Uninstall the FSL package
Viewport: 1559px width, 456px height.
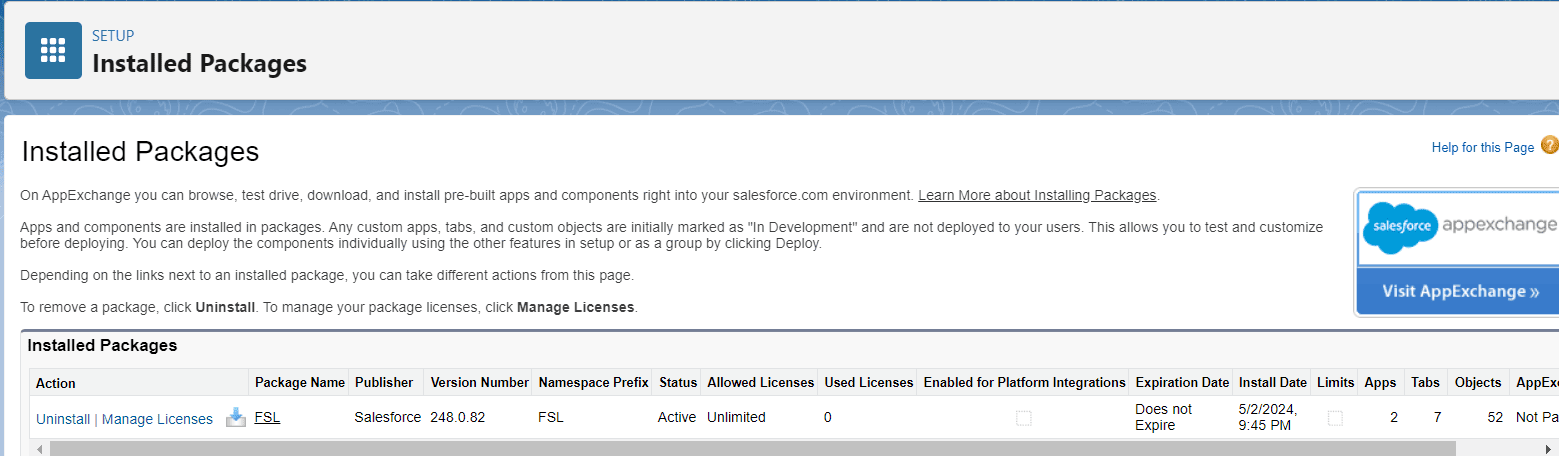point(63,419)
